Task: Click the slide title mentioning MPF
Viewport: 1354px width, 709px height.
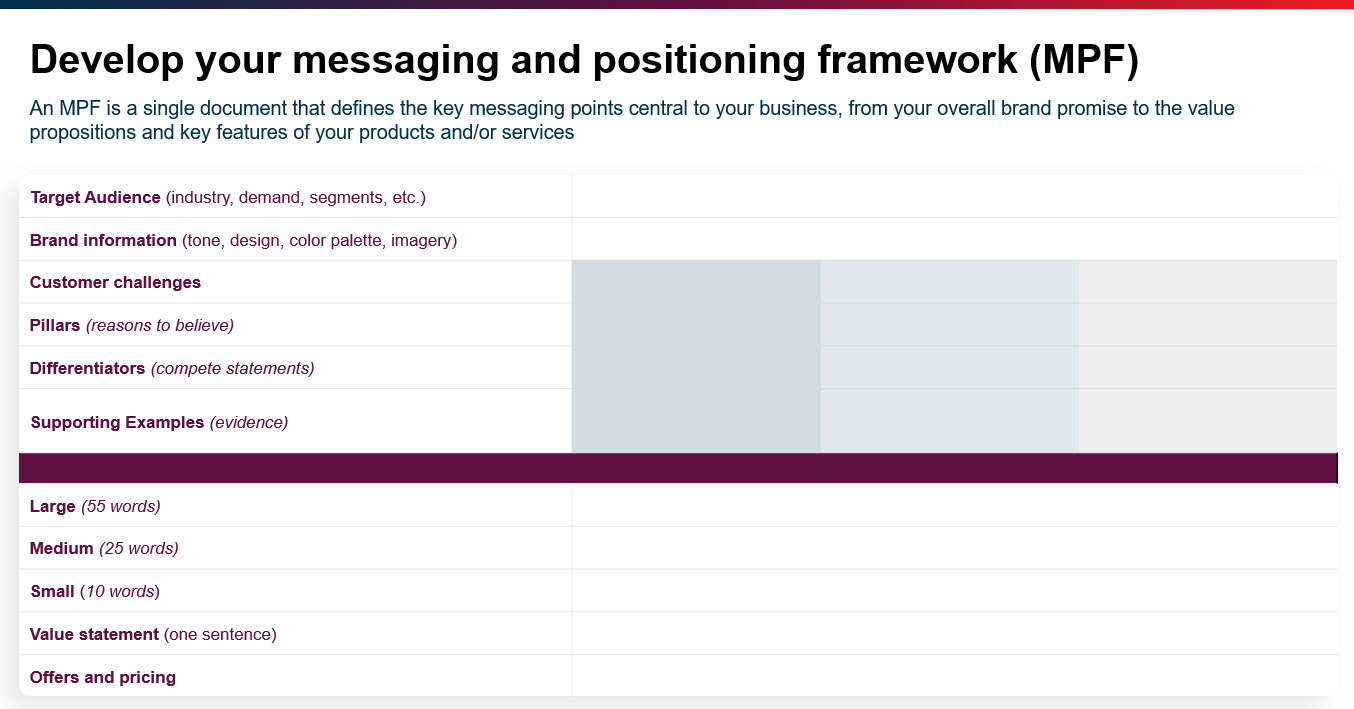Action: point(584,60)
